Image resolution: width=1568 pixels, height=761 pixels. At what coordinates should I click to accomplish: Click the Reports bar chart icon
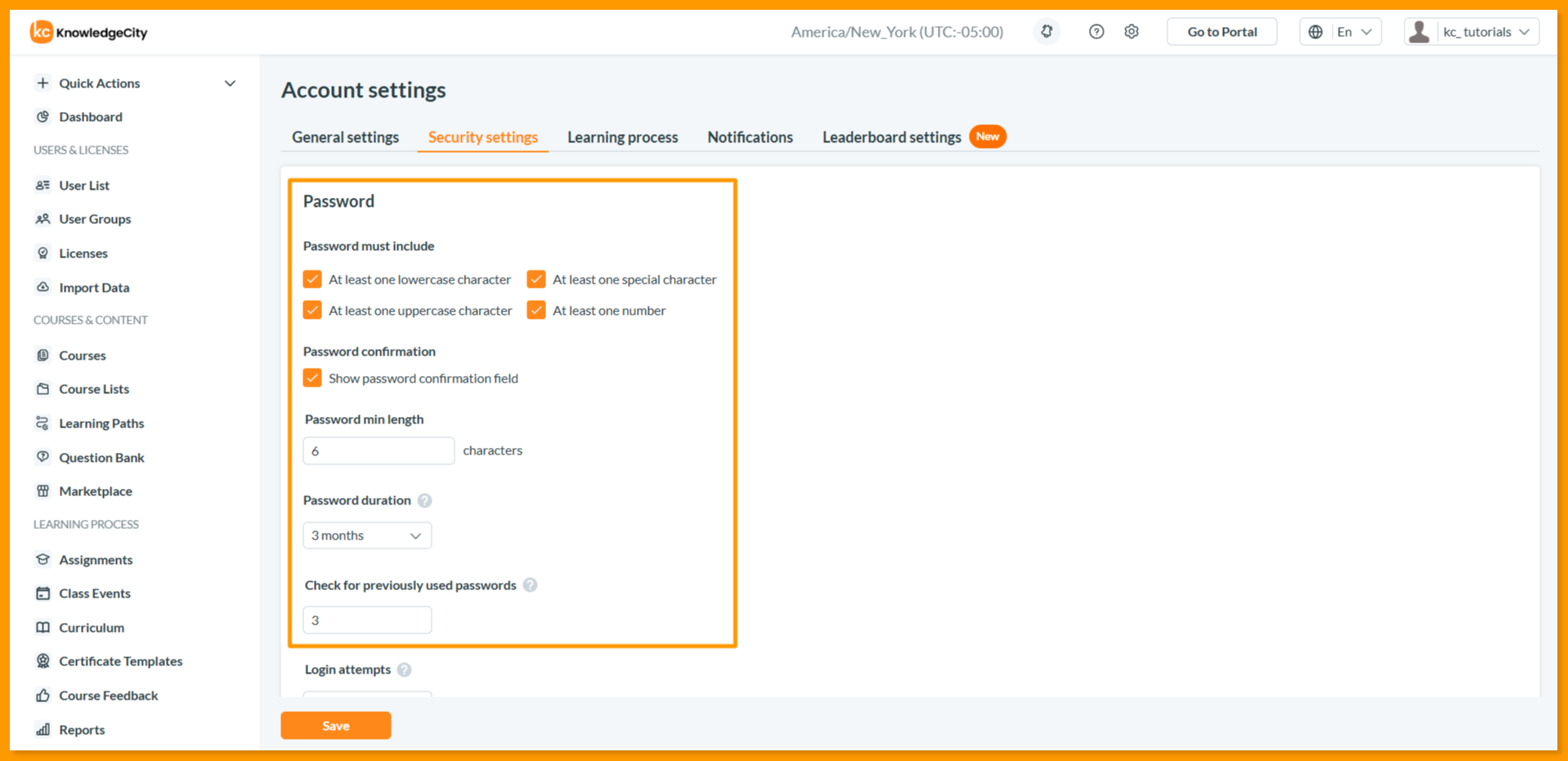coord(43,729)
